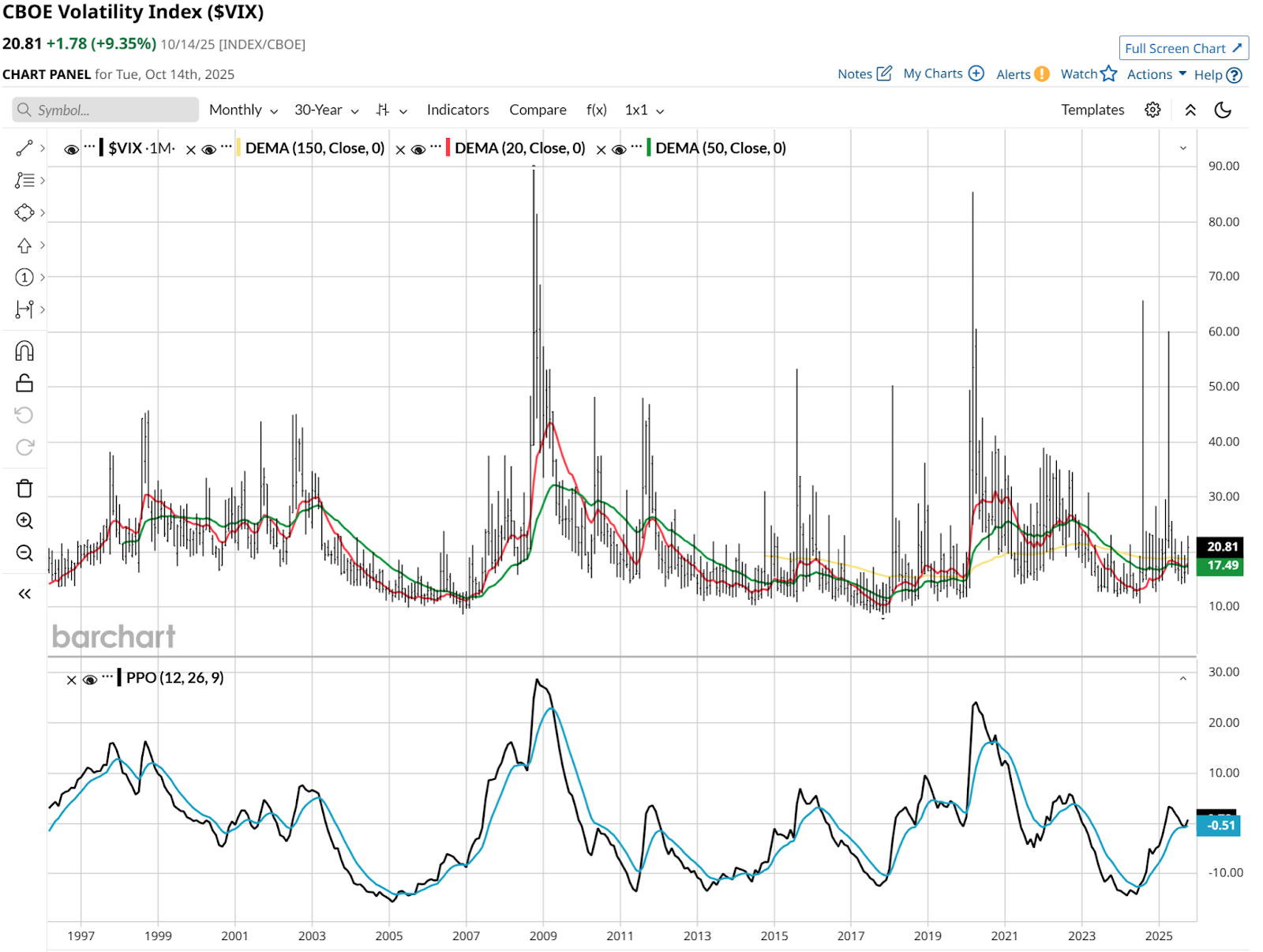This screenshot has height=952, width=1263.
Task: Open the bar type dropdown
Action: pyautogui.click(x=392, y=111)
